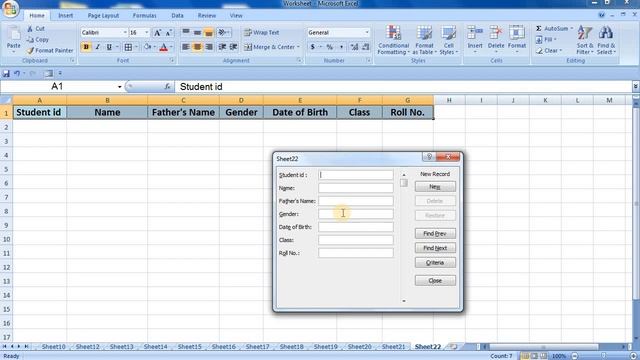Toggle Top Align

(x=186, y=32)
